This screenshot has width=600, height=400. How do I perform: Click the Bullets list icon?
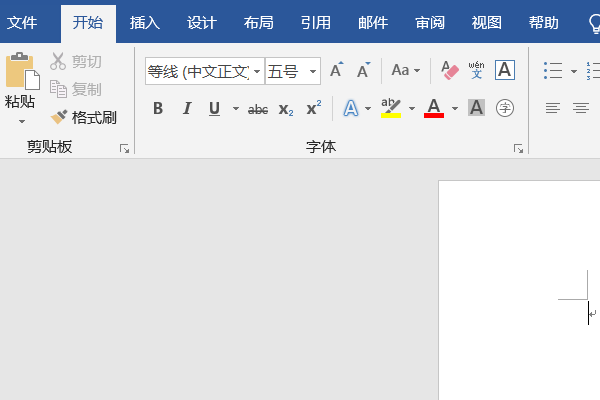(553, 71)
